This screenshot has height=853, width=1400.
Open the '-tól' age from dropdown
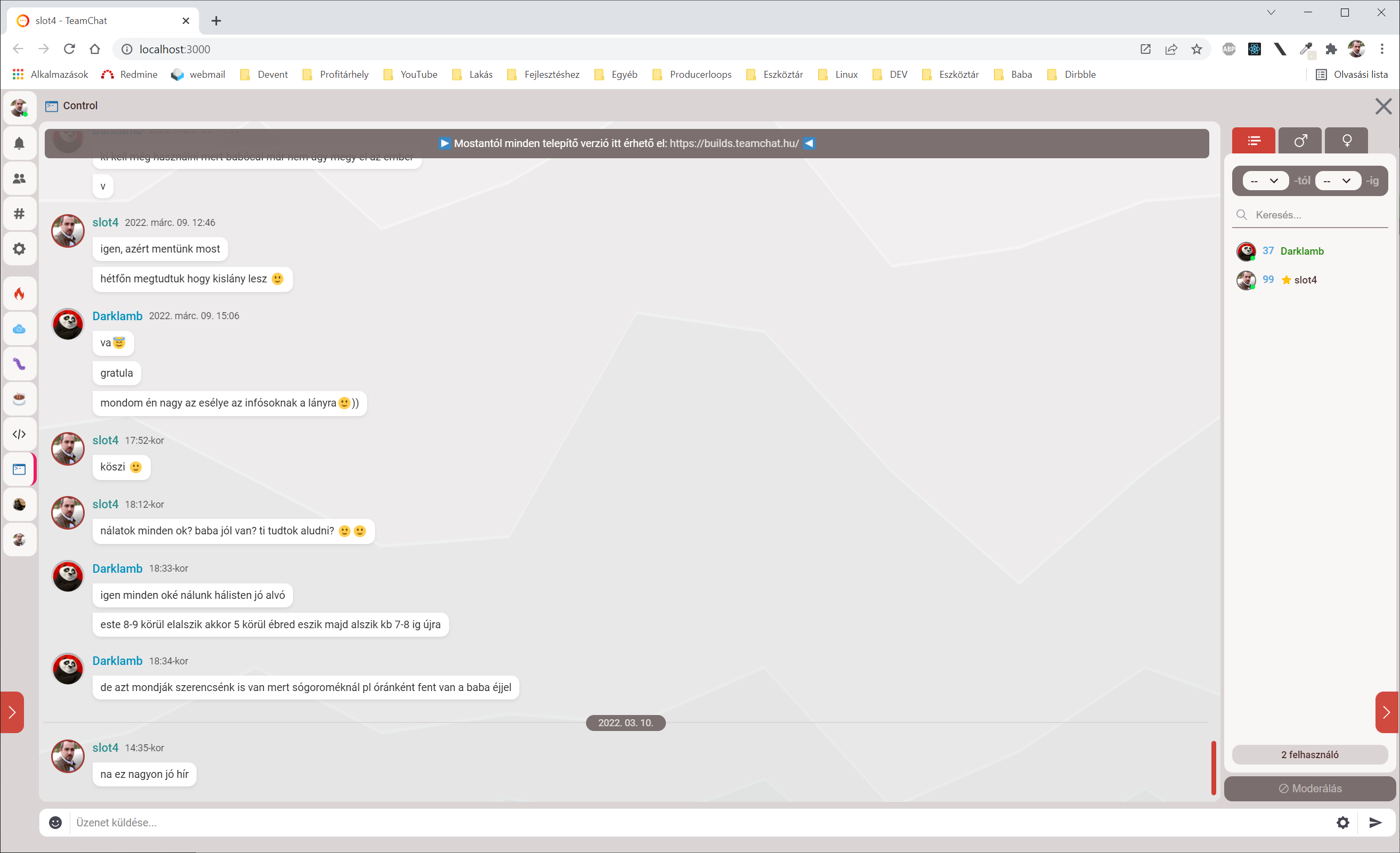1265,181
